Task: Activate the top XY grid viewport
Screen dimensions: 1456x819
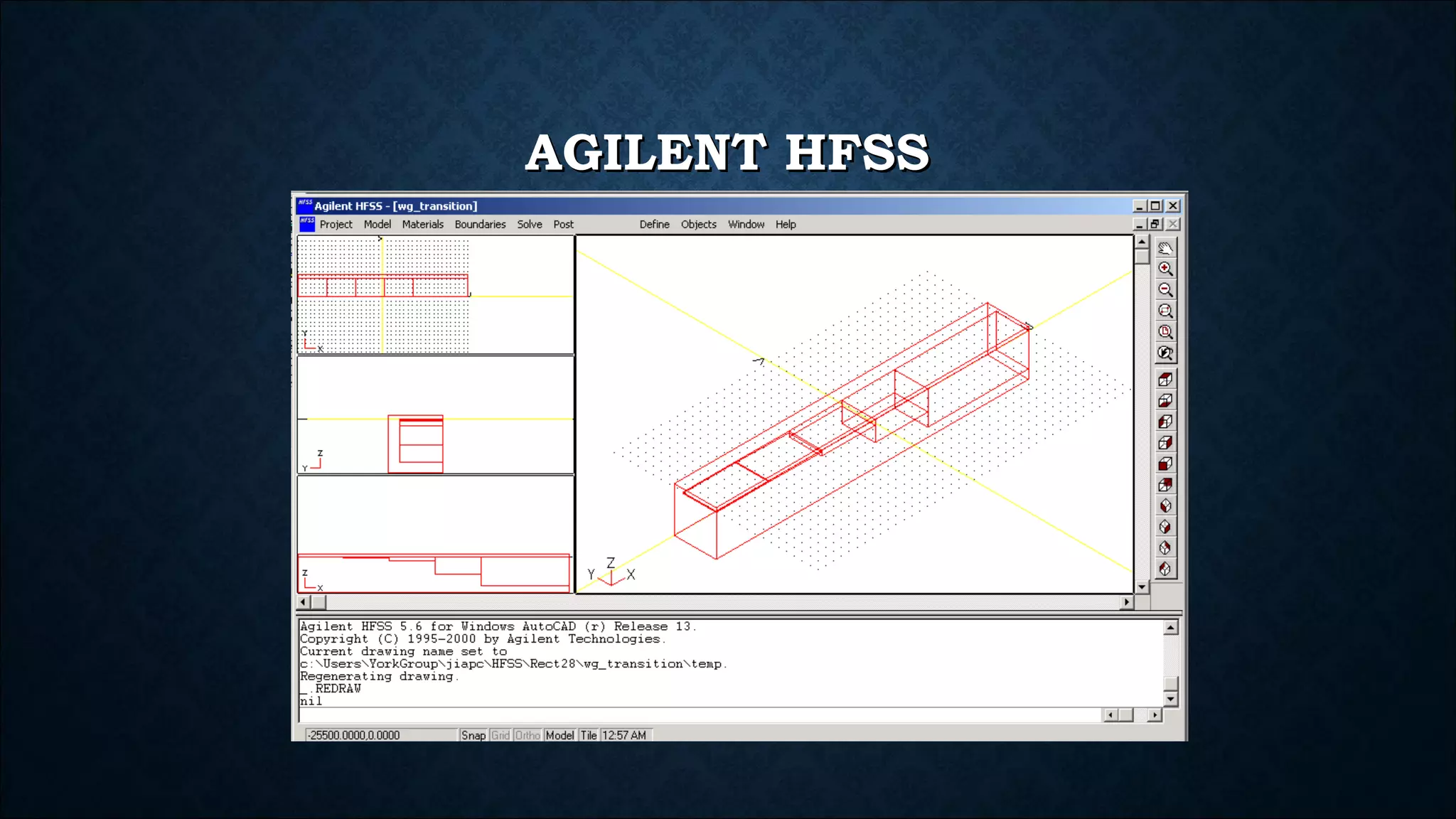Action: [x=436, y=295]
